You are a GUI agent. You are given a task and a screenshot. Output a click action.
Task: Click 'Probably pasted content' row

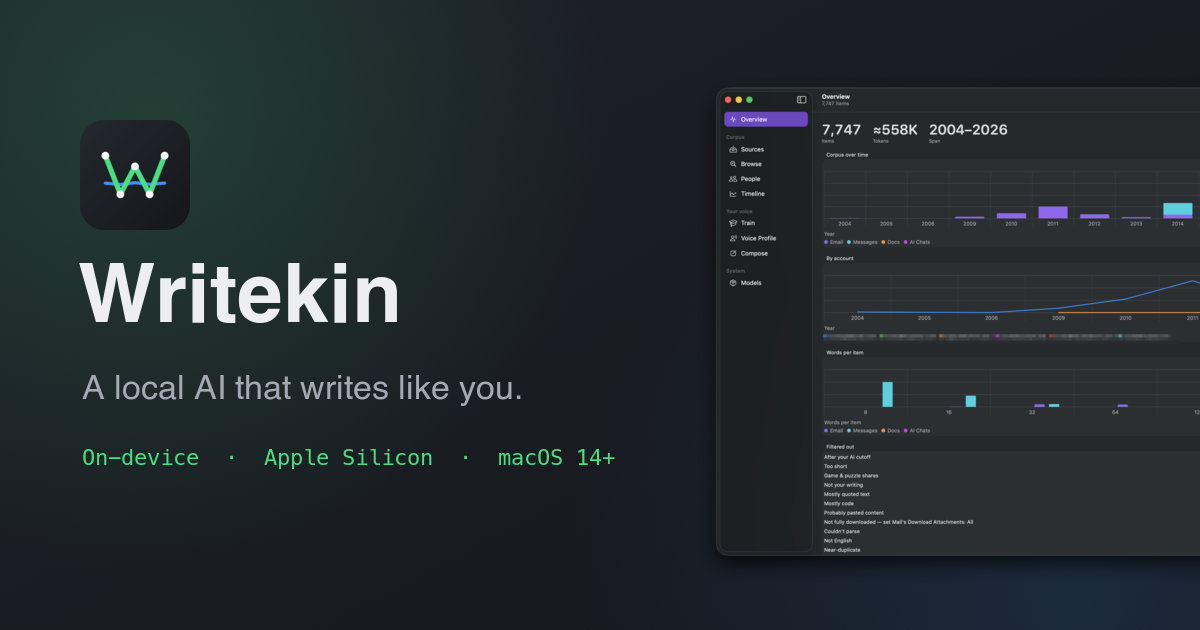click(x=854, y=513)
